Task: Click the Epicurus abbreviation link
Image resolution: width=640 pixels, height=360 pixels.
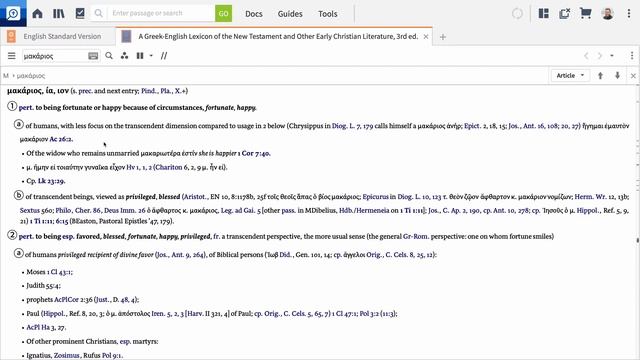Action: tap(375, 197)
